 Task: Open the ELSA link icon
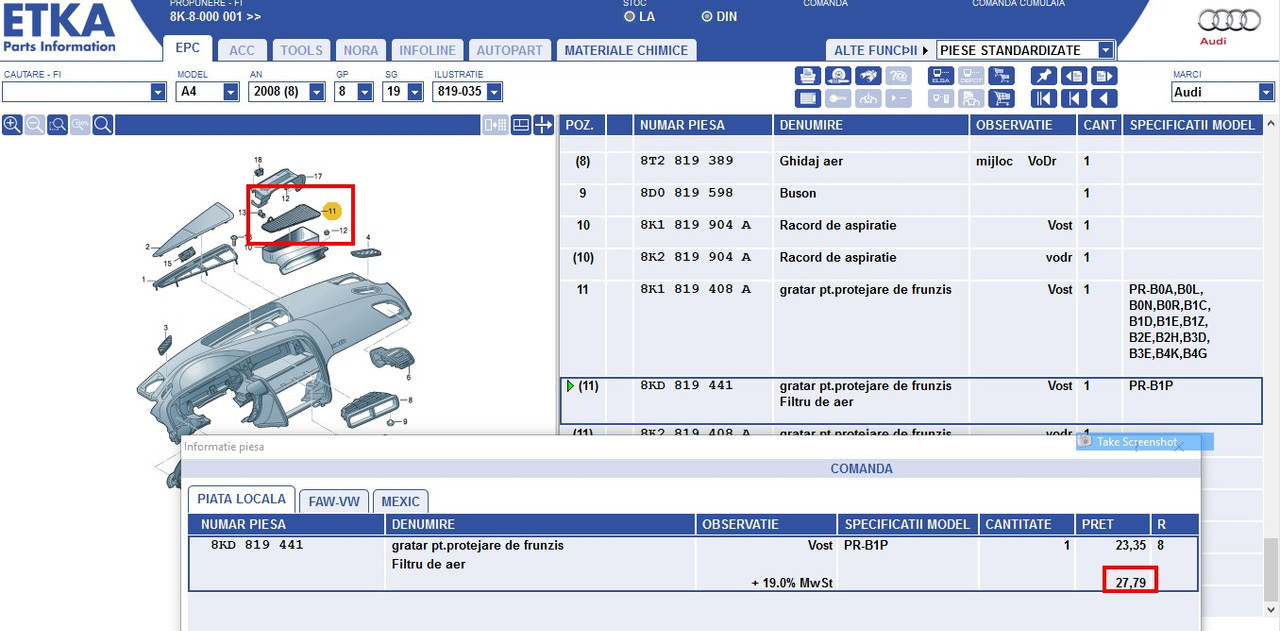pos(941,76)
